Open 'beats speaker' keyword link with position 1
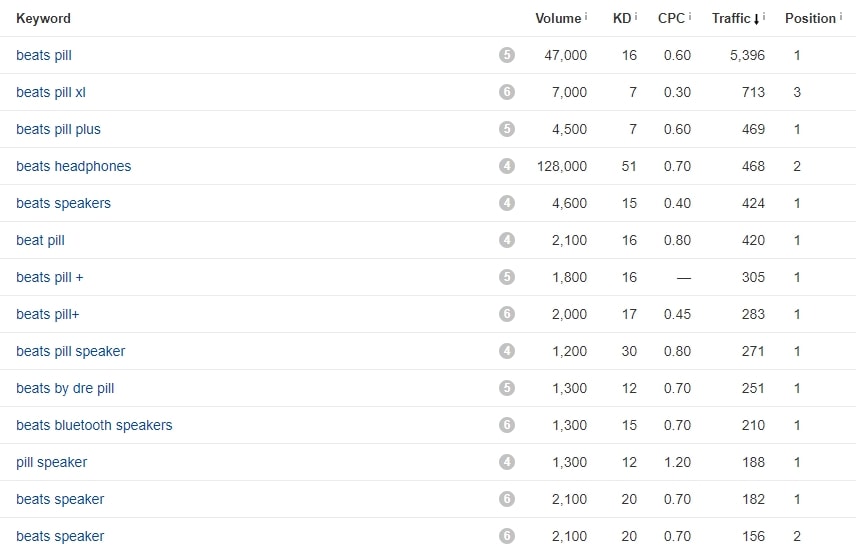This screenshot has height=551, width=856. pyautogui.click(x=60, y=499)
